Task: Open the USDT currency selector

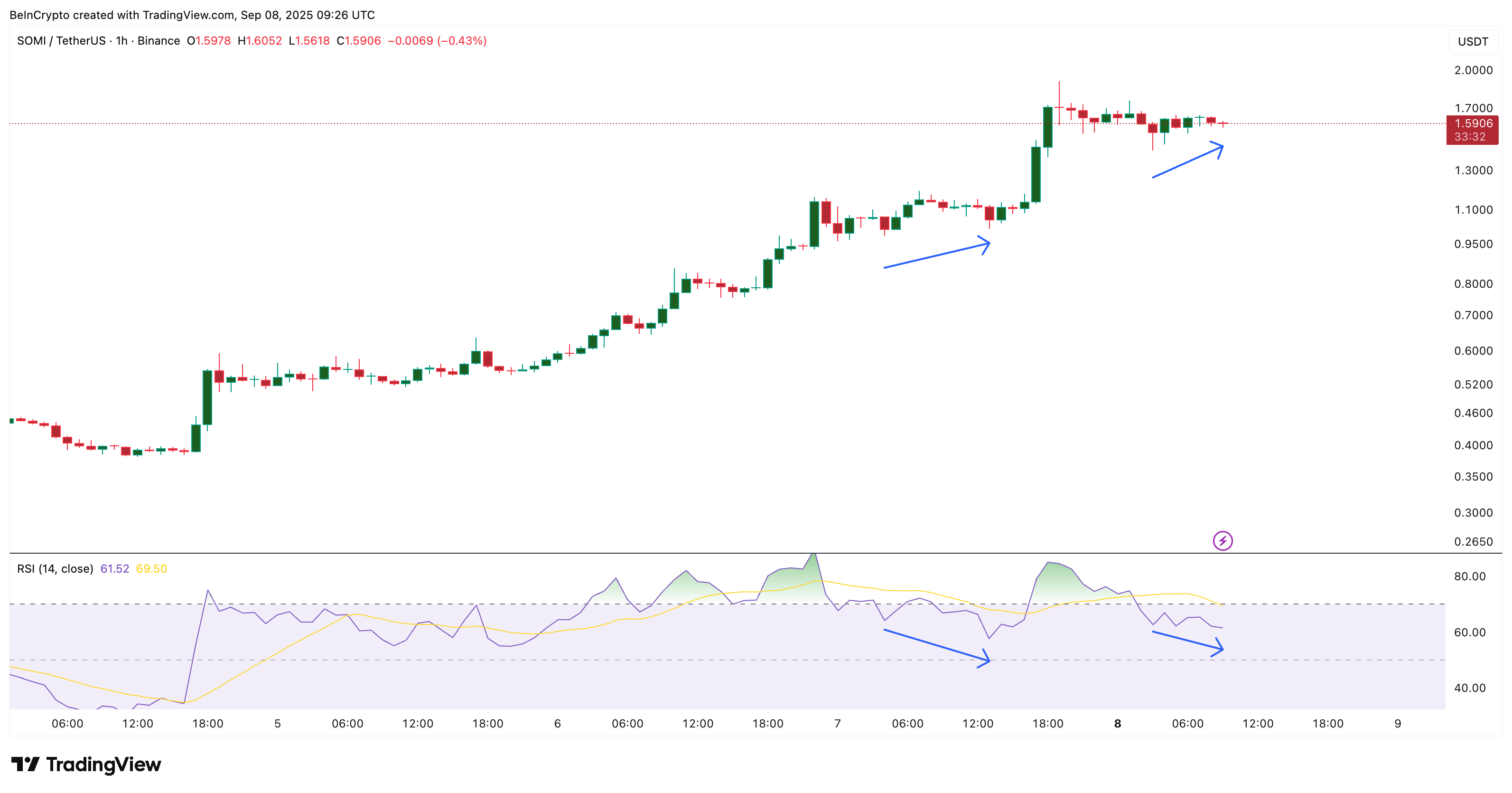Action: 1473,40
